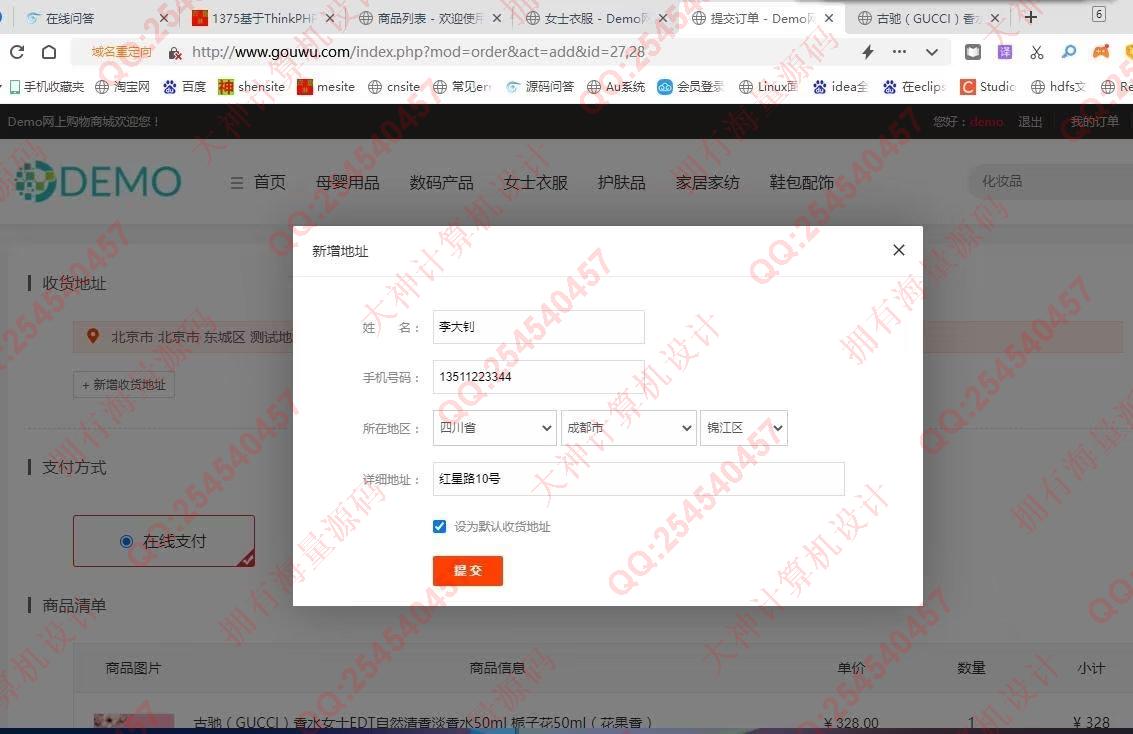Reload the page with the refresh icon
The image size is (1133, 734).
coord(17,52)
